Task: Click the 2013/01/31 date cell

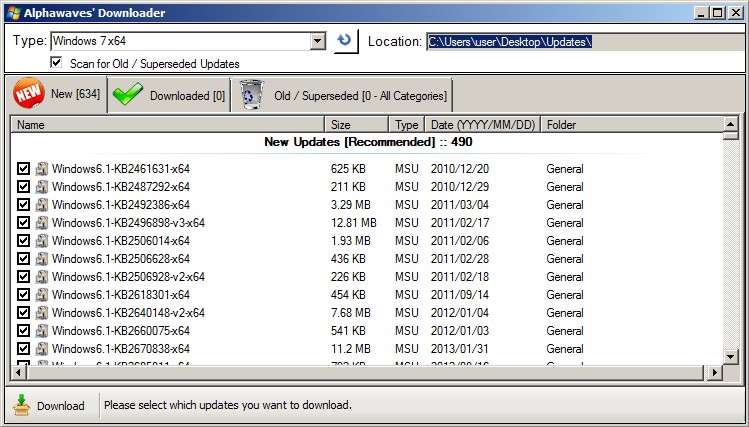Action: (x=460, y=349)
